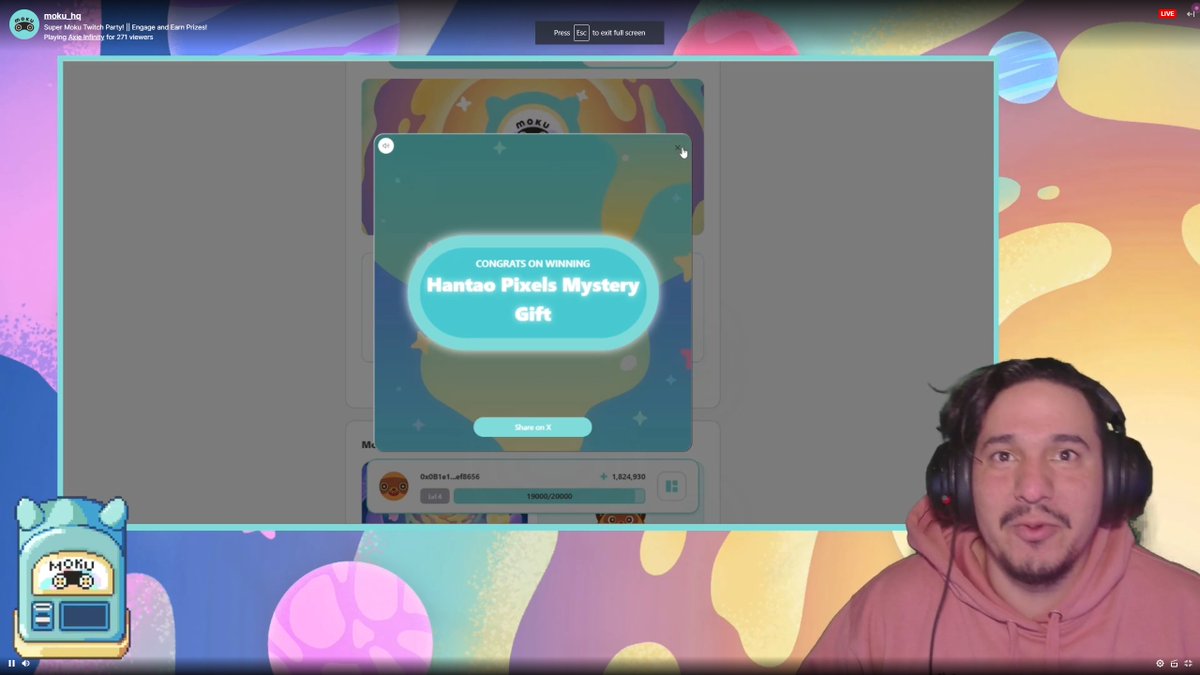The height and width of the screenshot is (675, 1200).
Task: Click the Hantao Pixels Mystery Gift banner
Action: [533, 291]
